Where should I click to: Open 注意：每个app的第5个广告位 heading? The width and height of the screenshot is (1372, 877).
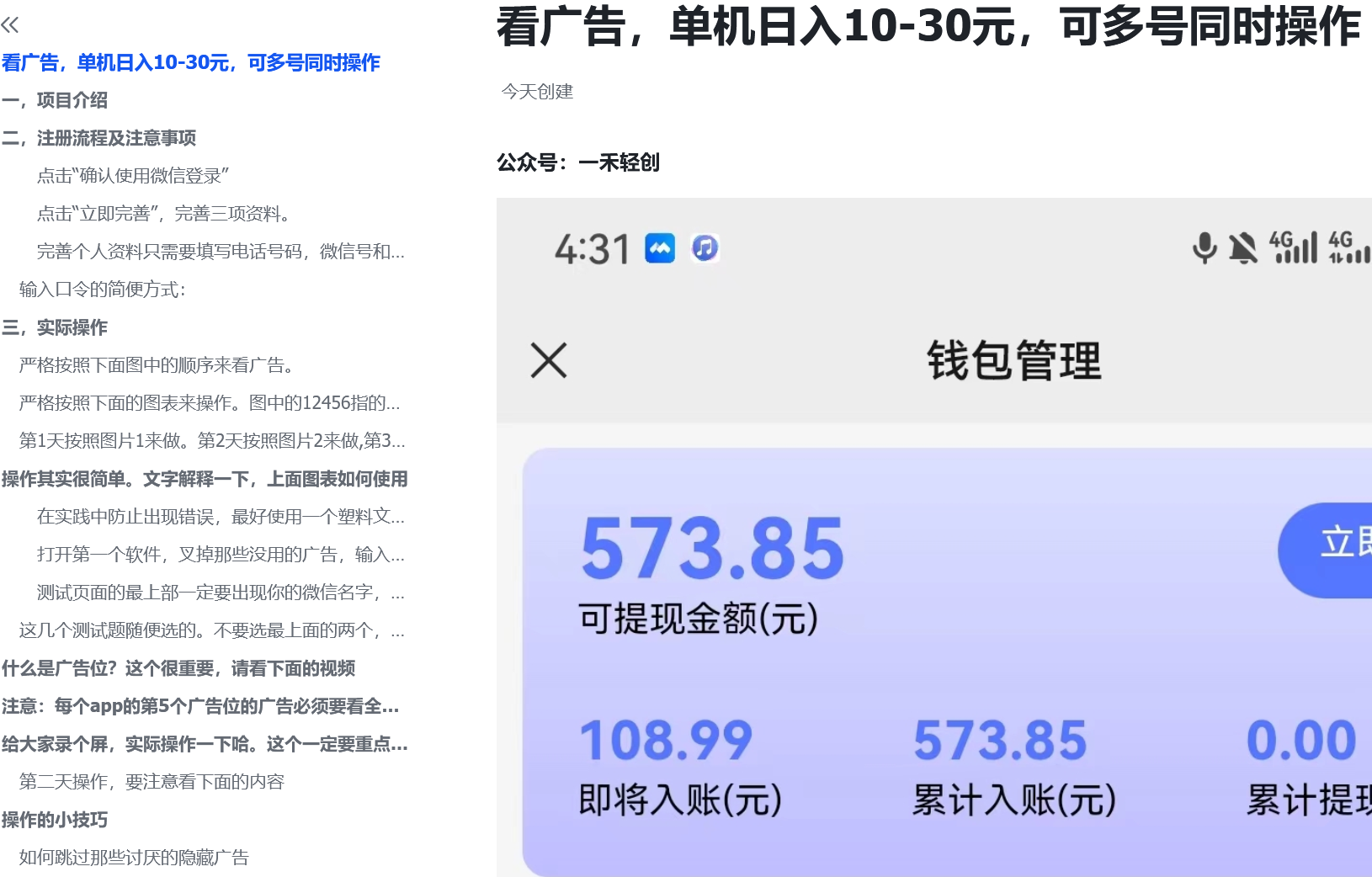pyautogui.click(x=200, y=706)
